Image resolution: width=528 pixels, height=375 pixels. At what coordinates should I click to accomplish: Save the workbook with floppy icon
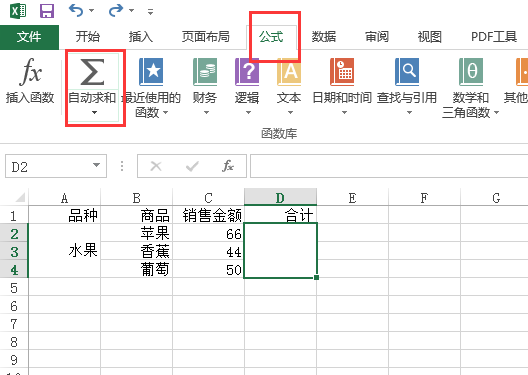(47, 11)
